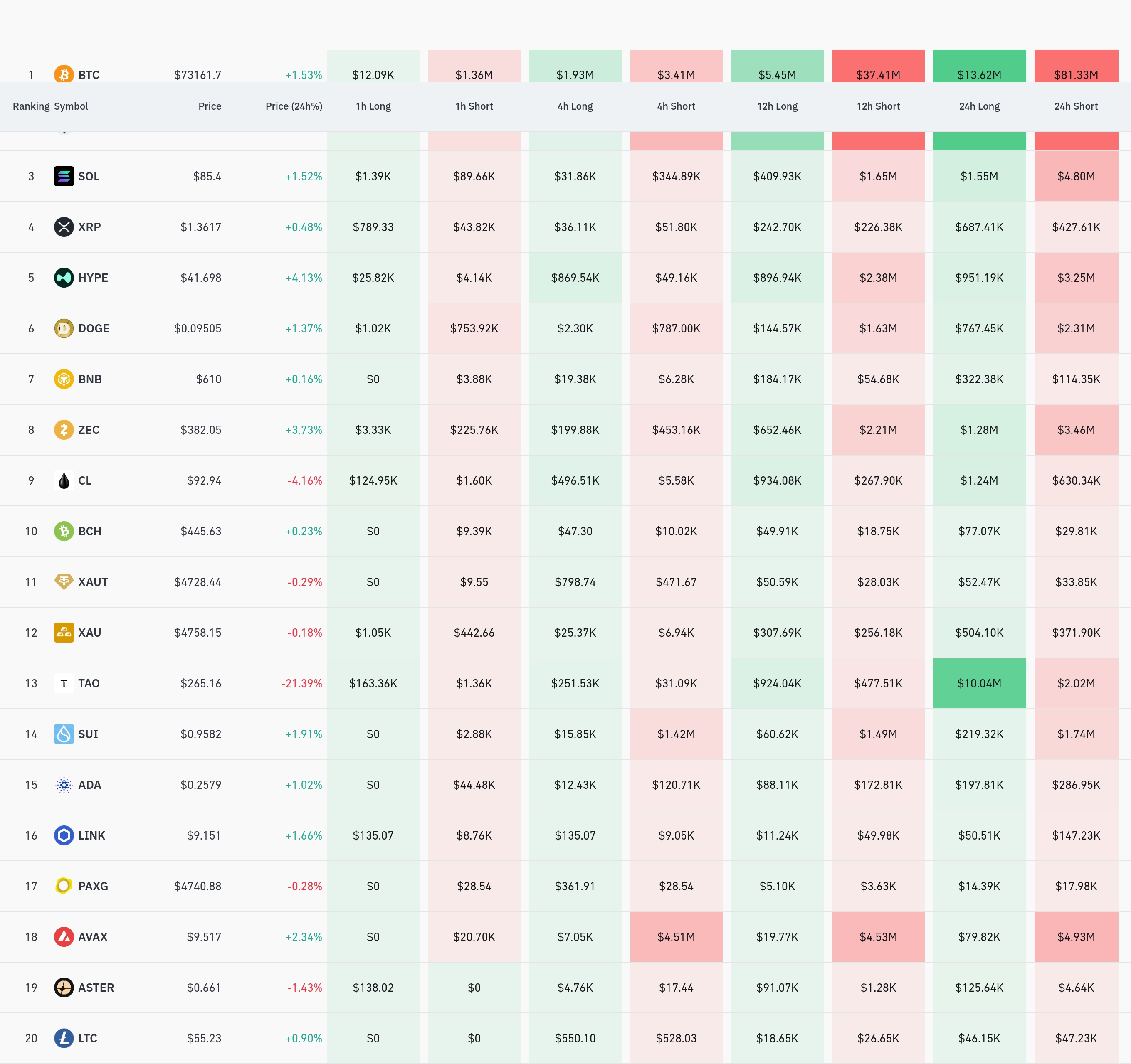Click the HYPE token icon
Image resolution: width=1131 pixels, height=1064 pixels.
pyautogui.click(x=64, y=278)
